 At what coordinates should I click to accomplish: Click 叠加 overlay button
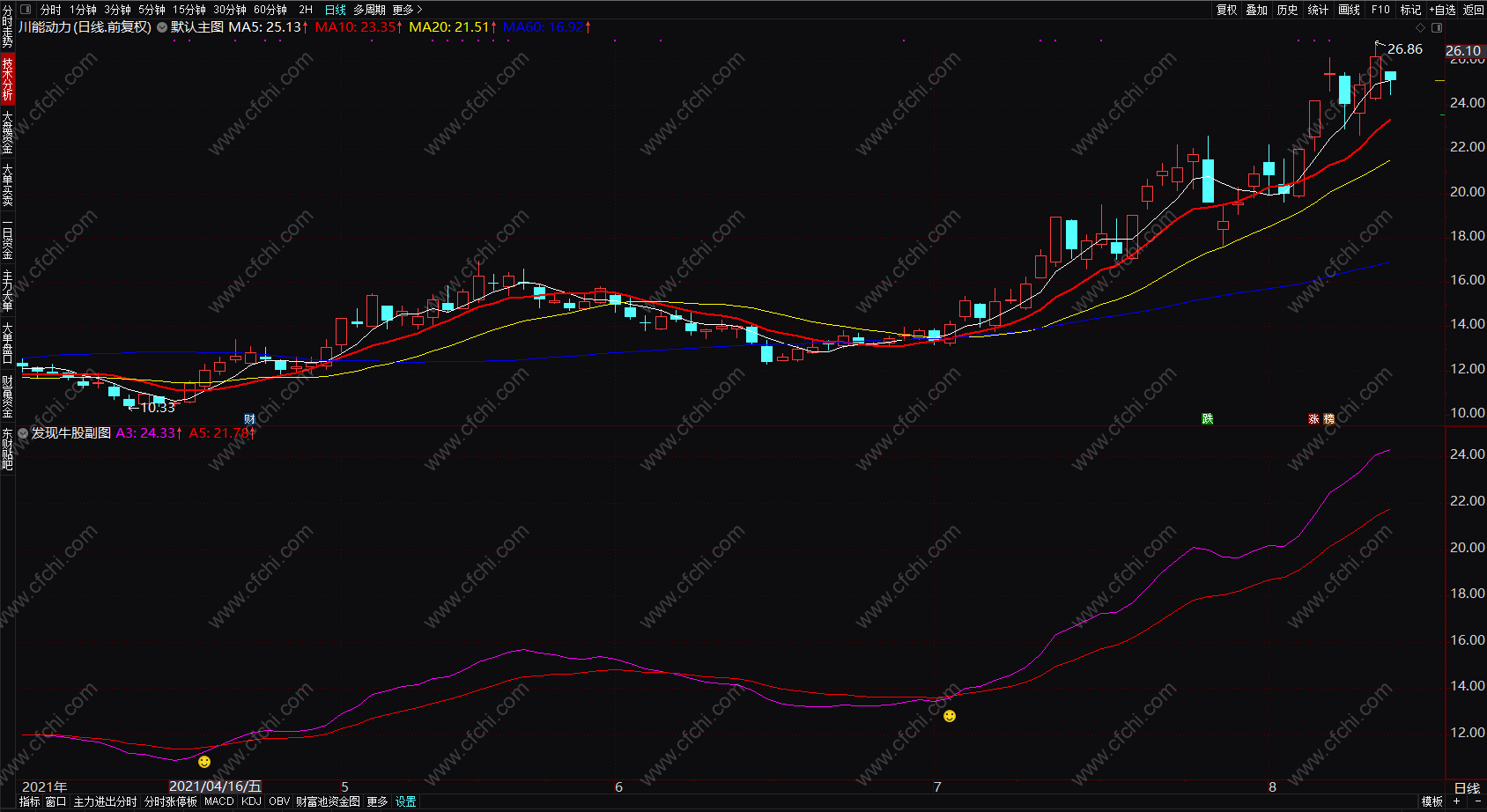1257,10
